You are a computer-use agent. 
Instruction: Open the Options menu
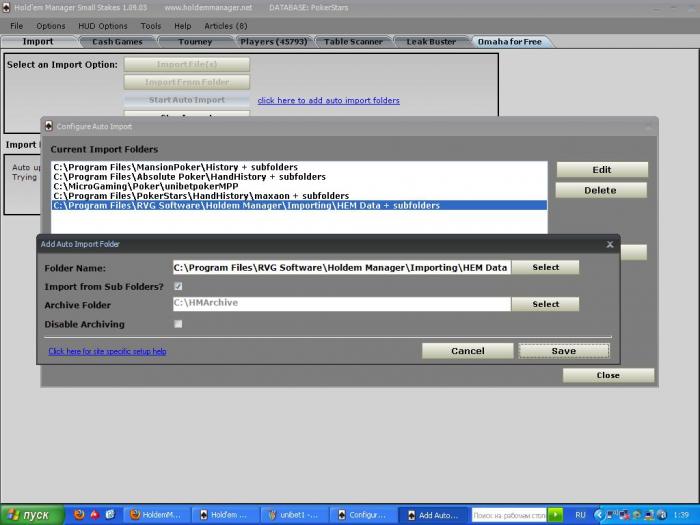coord(51,26)
